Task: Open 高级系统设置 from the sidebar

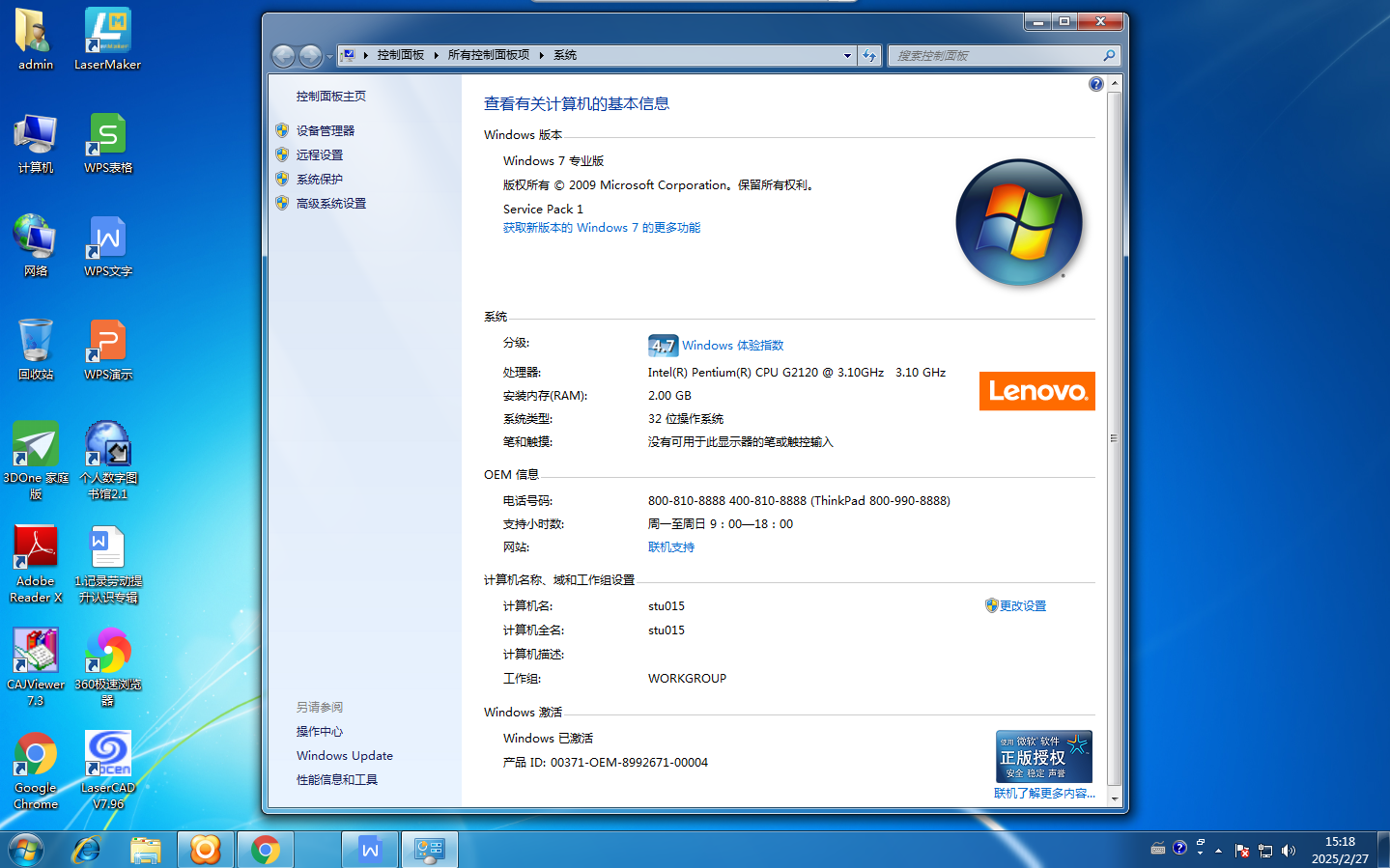Action: click(x=331, y=203)
